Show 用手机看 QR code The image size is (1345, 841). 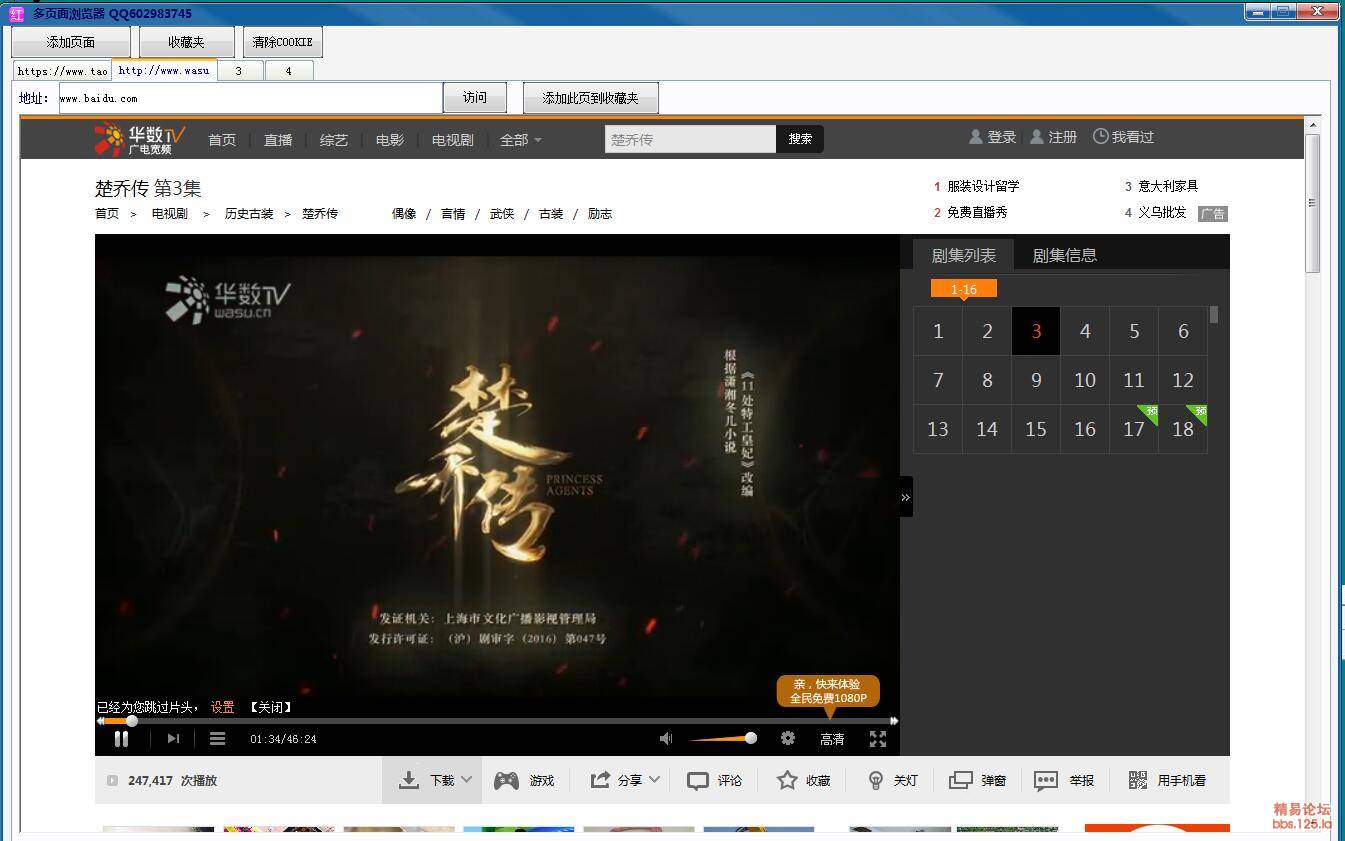coord(1167,780)
